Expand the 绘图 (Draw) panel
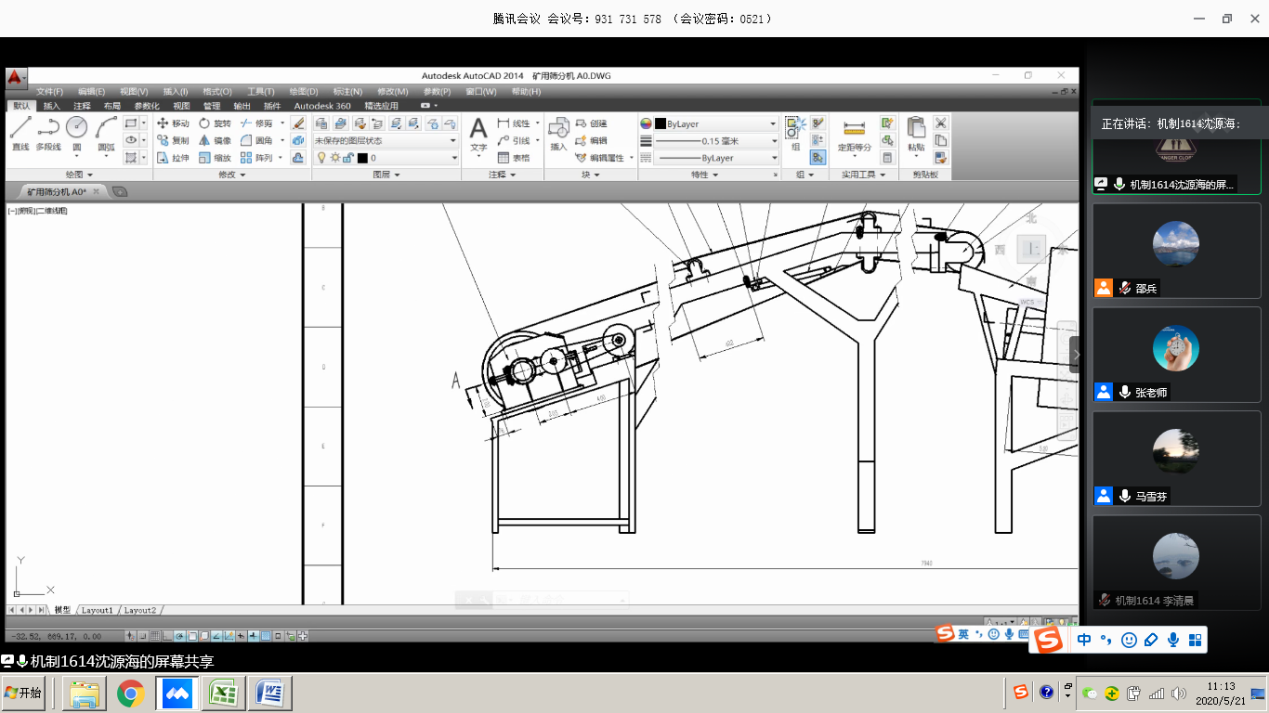 click(79, 175)
